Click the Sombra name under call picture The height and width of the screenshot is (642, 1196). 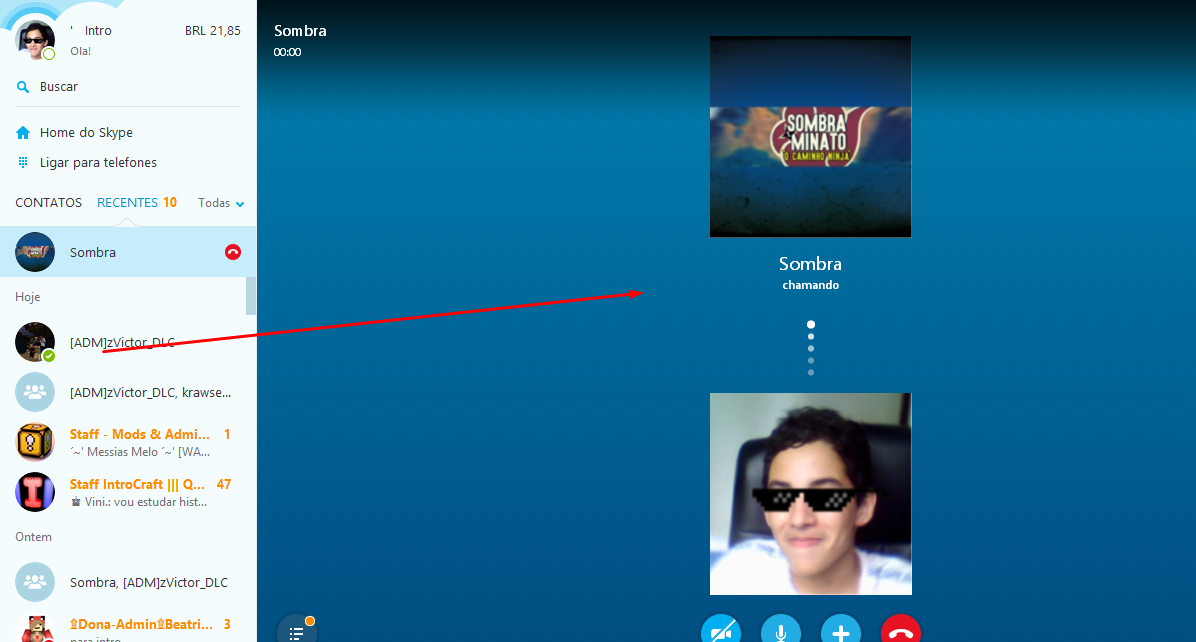coord(810,264)
